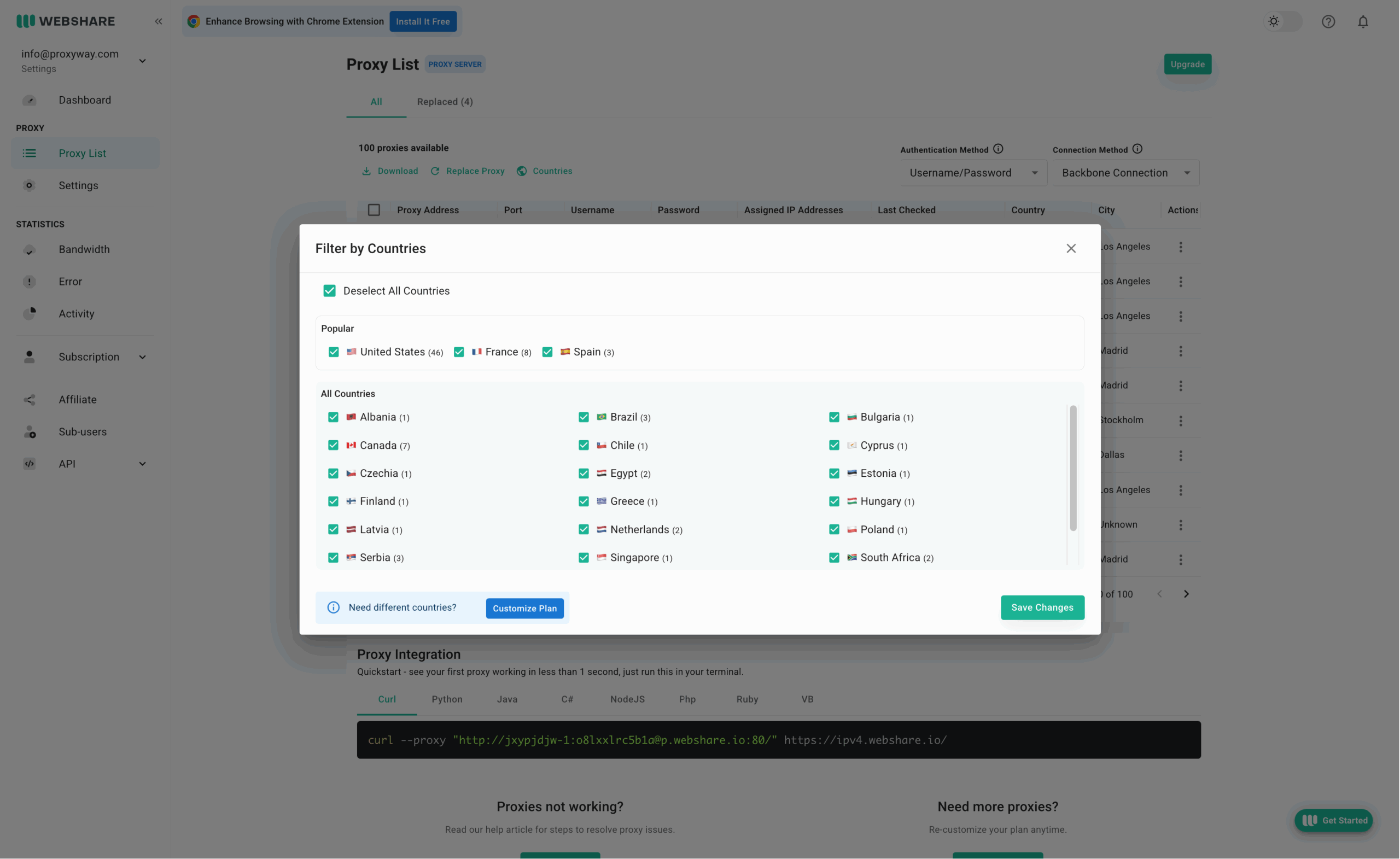This screenshot has width=1400, height=859.
Task: Toggle the light/dark theme switch
Action: 1282,21
